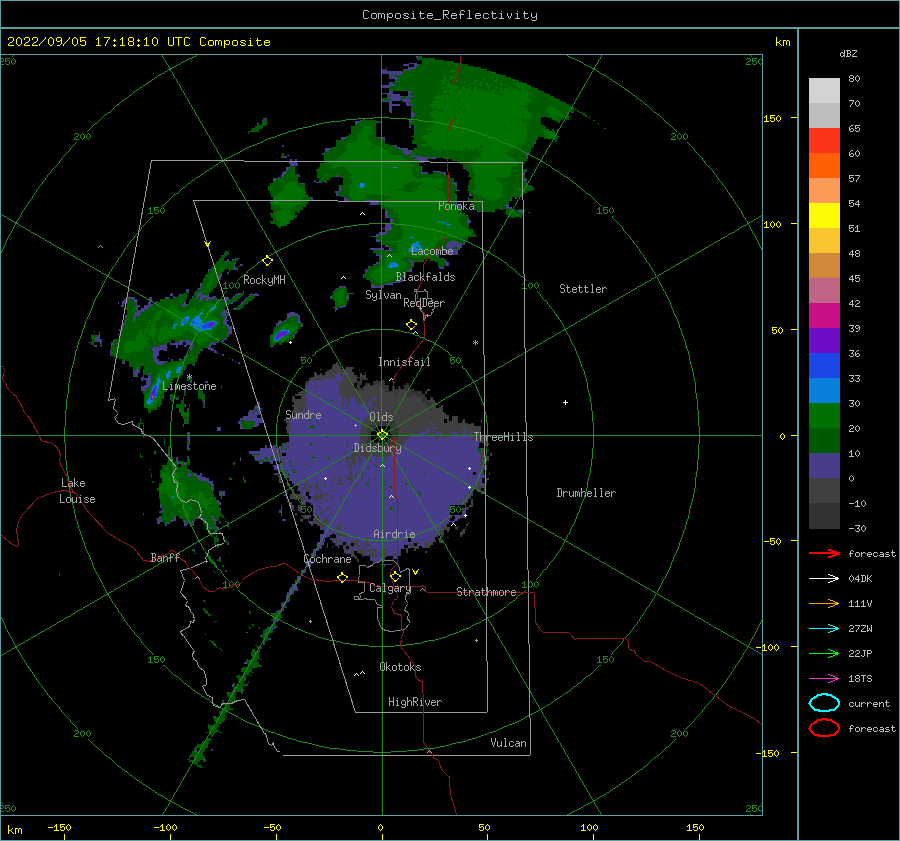The width and height of the screenshot is (900, 841).
Task: Click the Banff label
Action: (165, 557)
